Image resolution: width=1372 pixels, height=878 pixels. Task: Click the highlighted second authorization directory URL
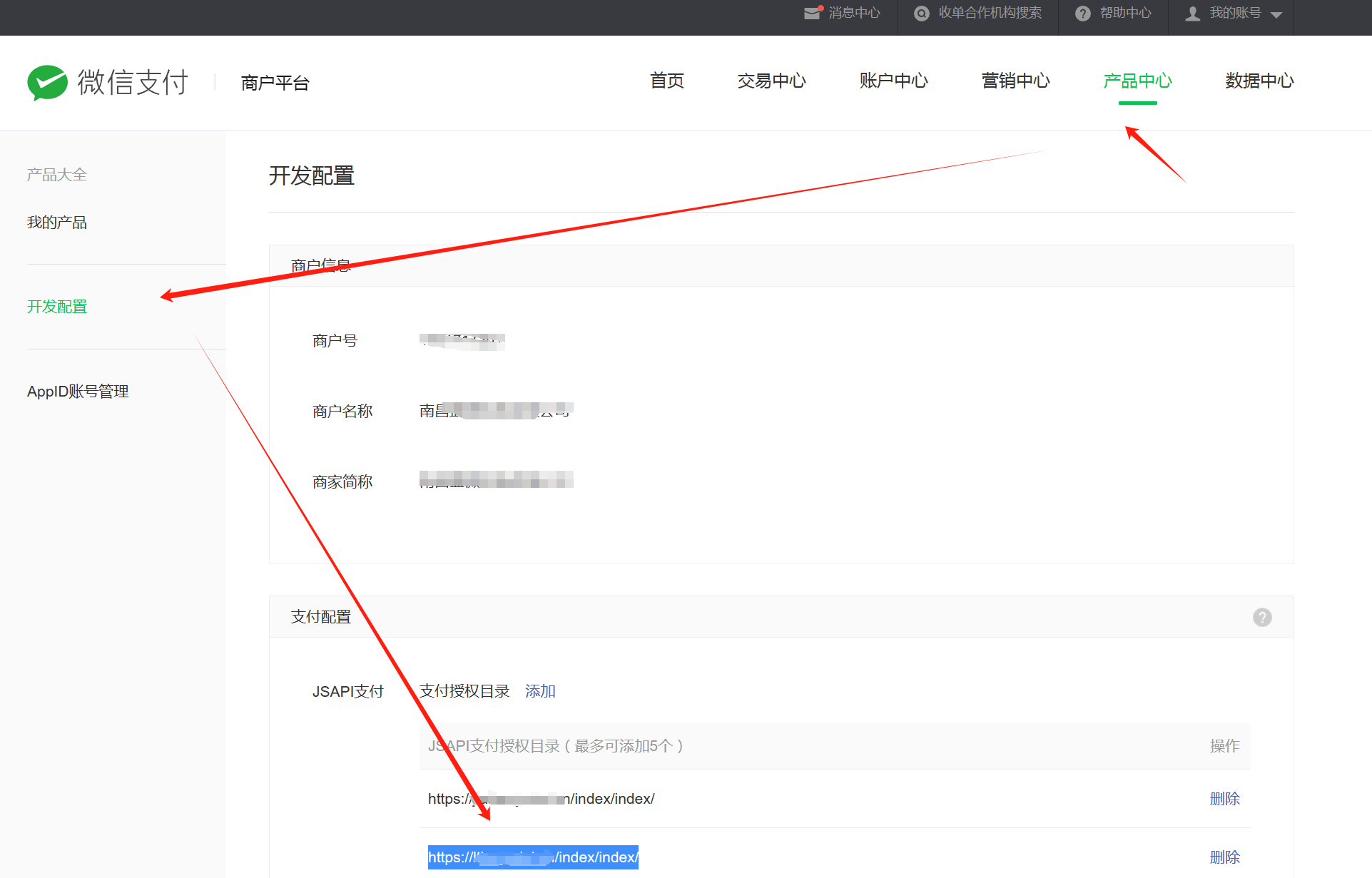(533, 857)
